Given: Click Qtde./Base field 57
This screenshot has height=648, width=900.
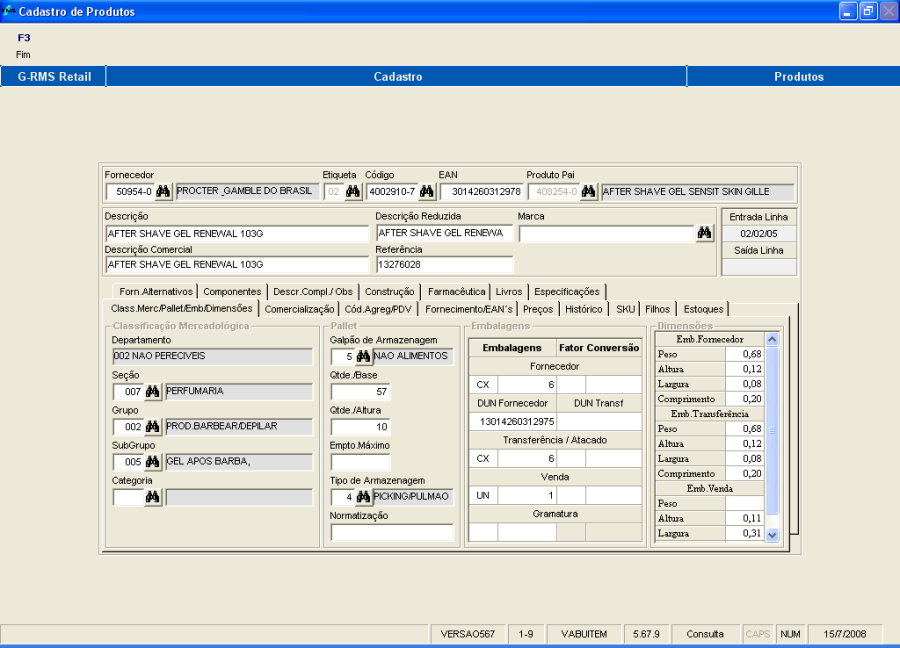Looking at the screenshot, I should [360, 392].
